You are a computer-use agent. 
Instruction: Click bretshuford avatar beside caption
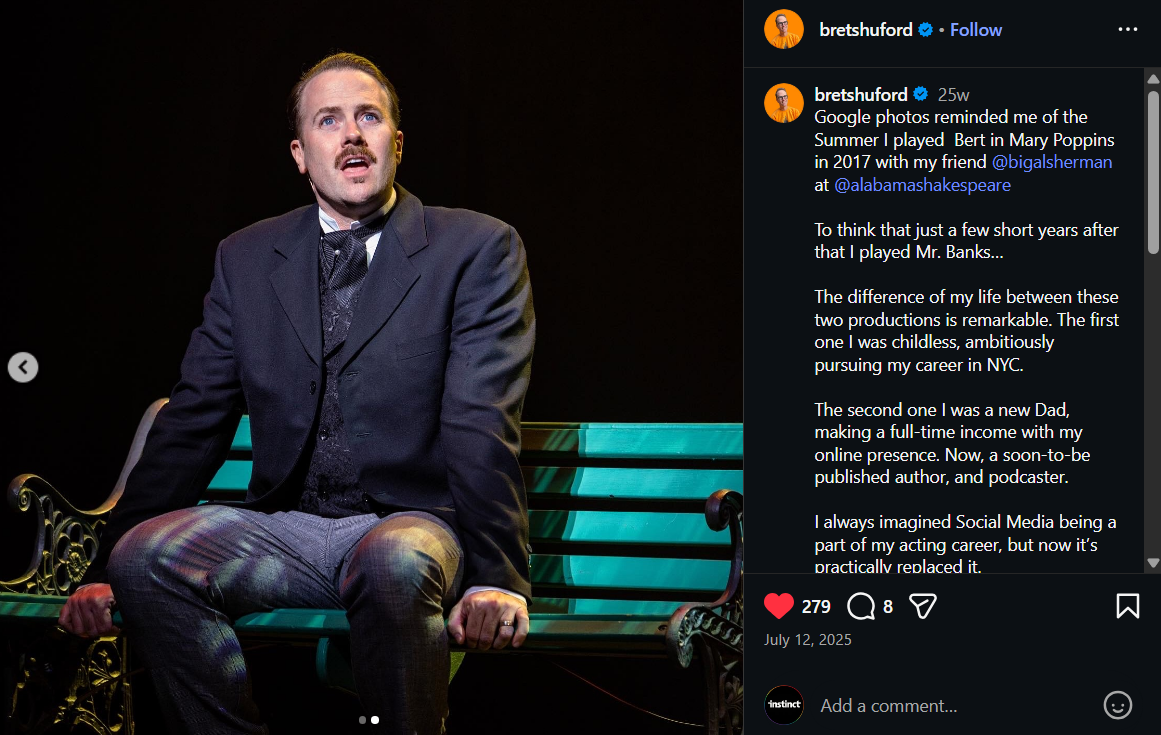(784, 103)
